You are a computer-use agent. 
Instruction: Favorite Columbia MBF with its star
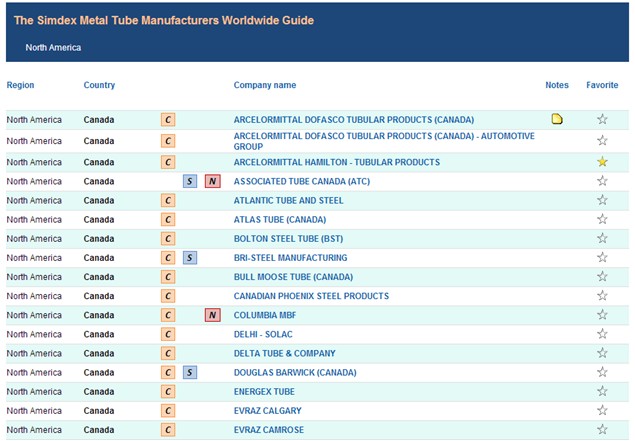pos(602,314)
